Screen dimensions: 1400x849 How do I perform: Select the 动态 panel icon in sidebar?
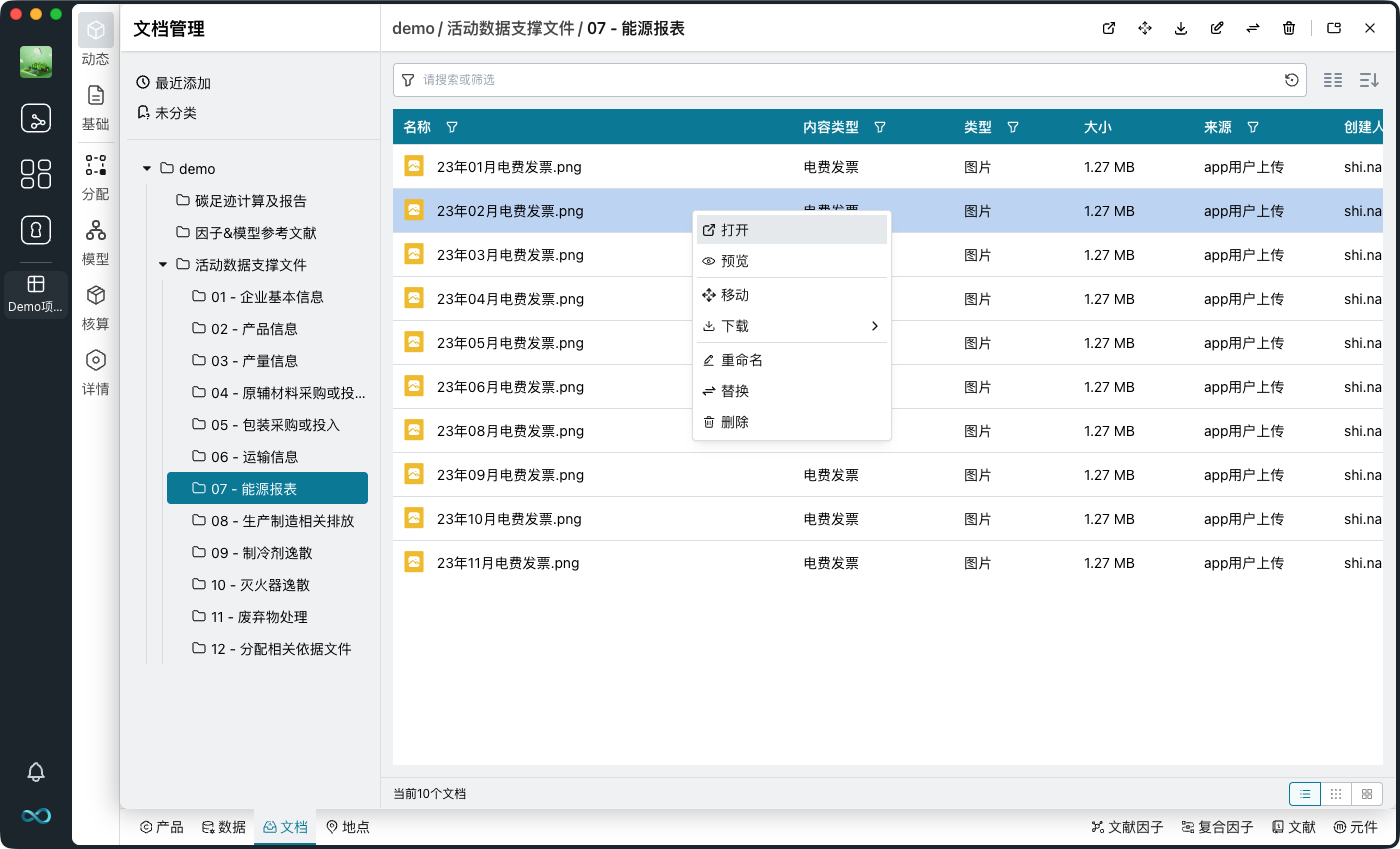pos(95,42)
